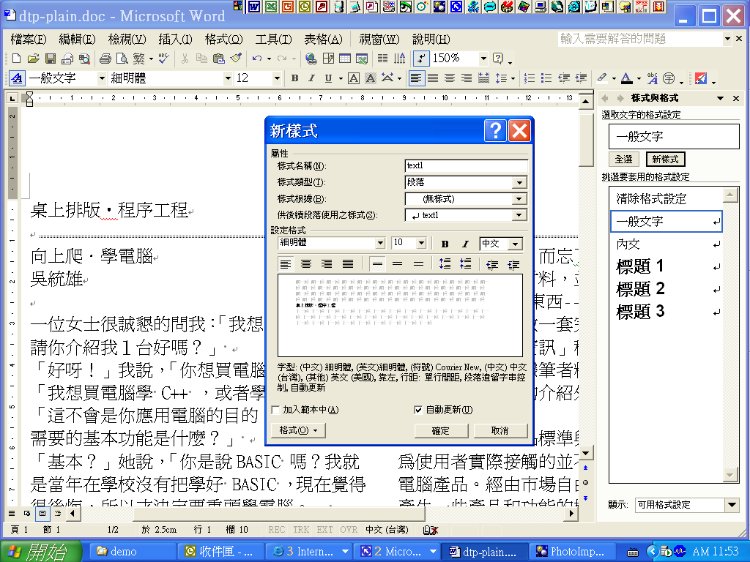Click the Font Color letter A in formatting toolbar

tap(627, 78)
